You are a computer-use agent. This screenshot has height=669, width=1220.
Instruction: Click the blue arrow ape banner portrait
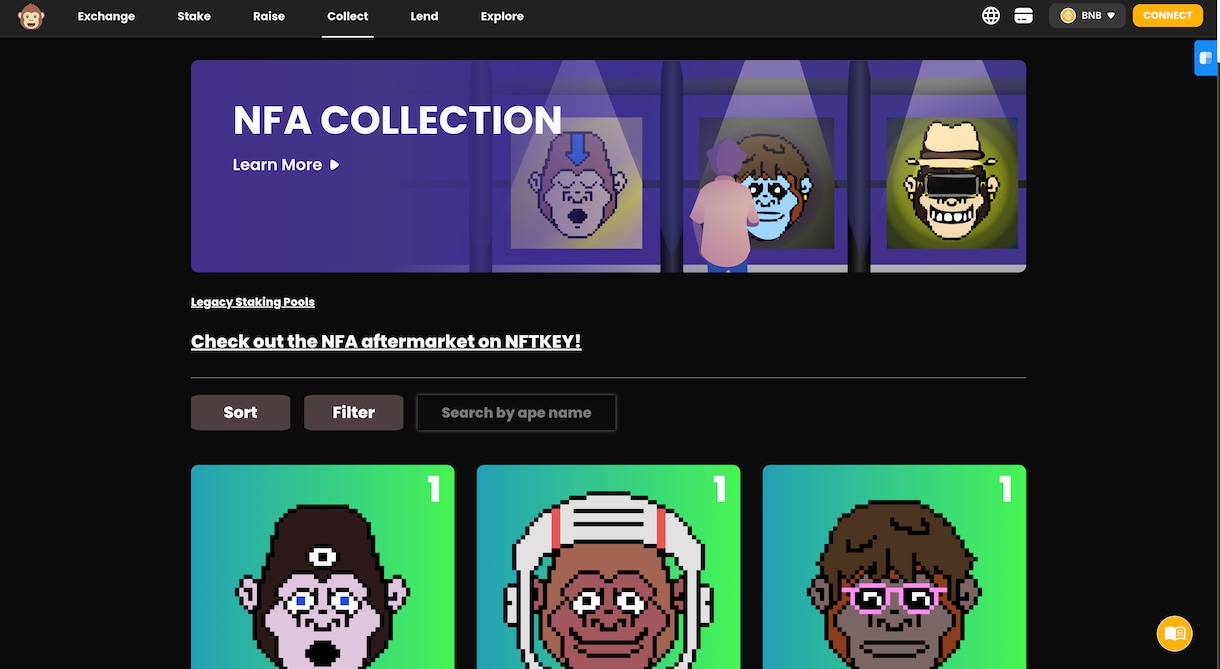click(577, 183)
